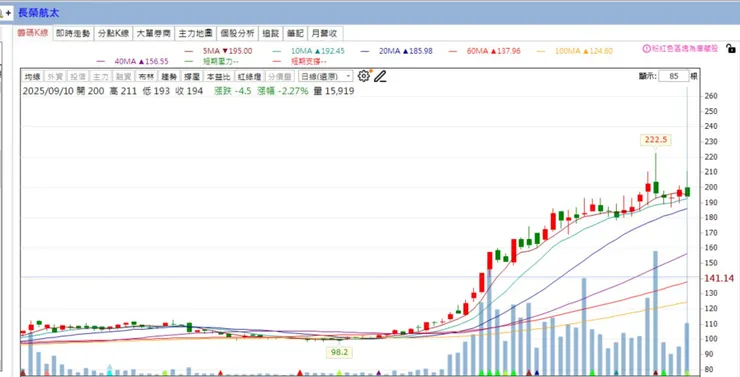Toggle the 主力 main force overlay
The width and height of the screenshot is (740, 377).
click(101, 76)
